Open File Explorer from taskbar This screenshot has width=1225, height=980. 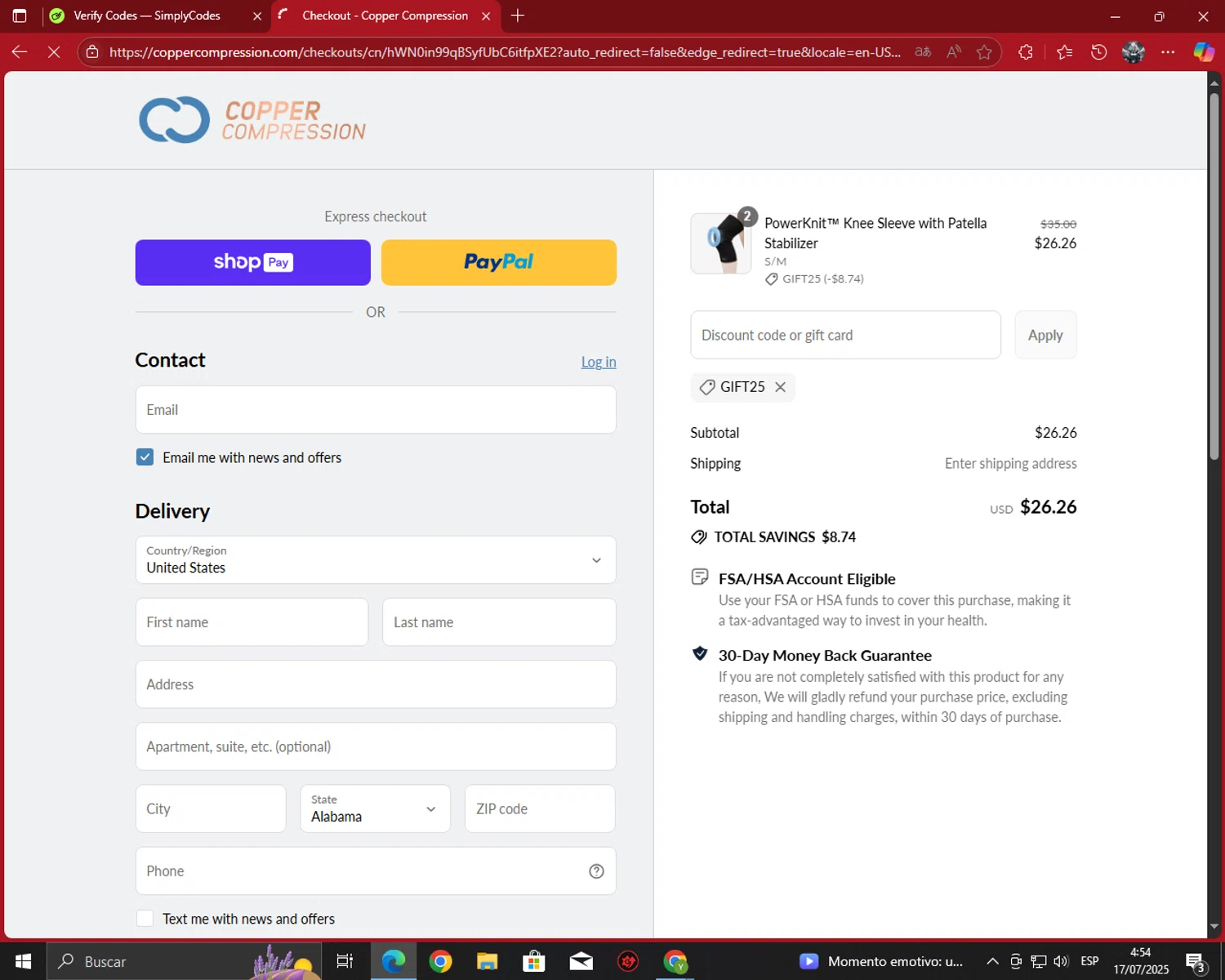(488, 961)
